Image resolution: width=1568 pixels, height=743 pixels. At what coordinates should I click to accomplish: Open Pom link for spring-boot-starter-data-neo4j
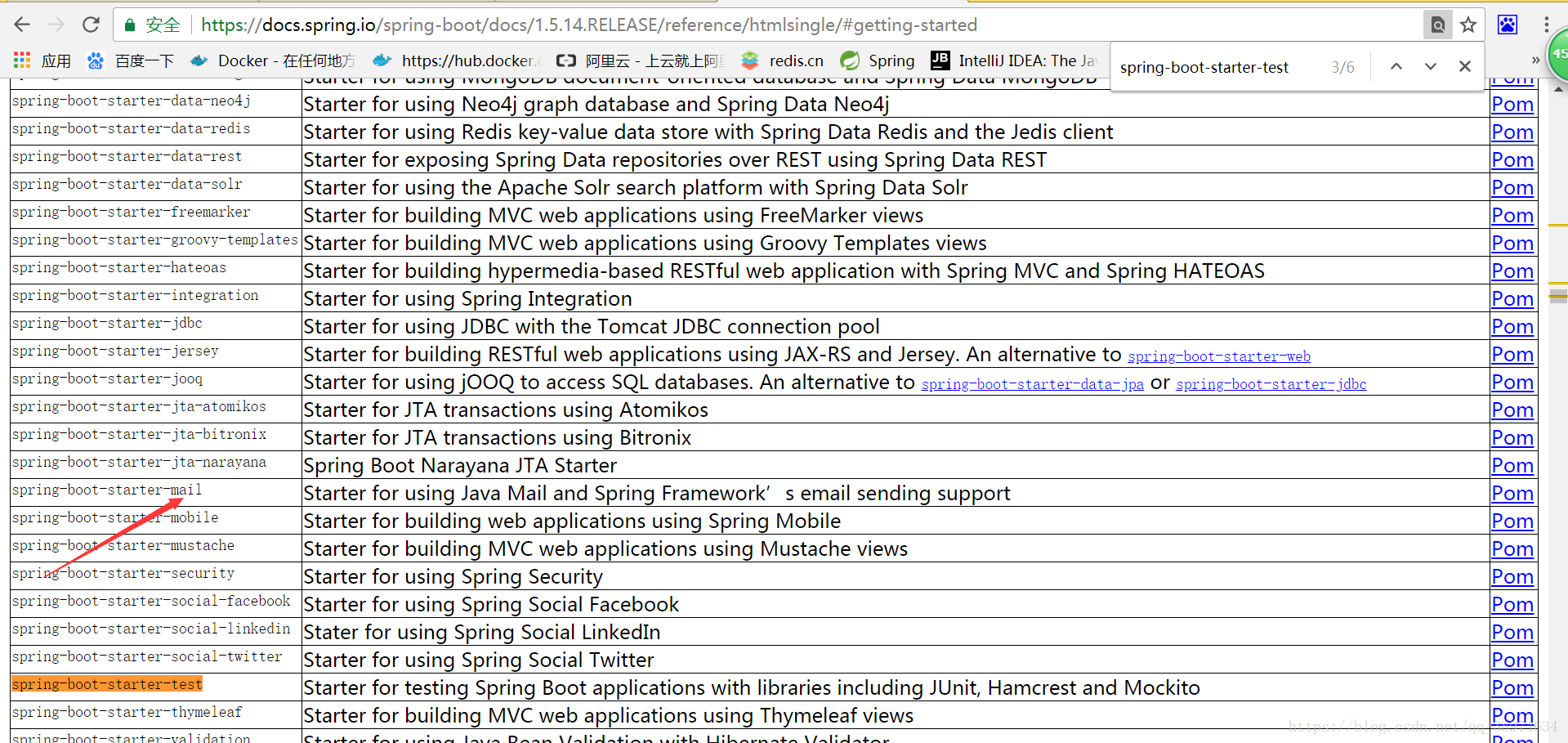(1512, 105)
